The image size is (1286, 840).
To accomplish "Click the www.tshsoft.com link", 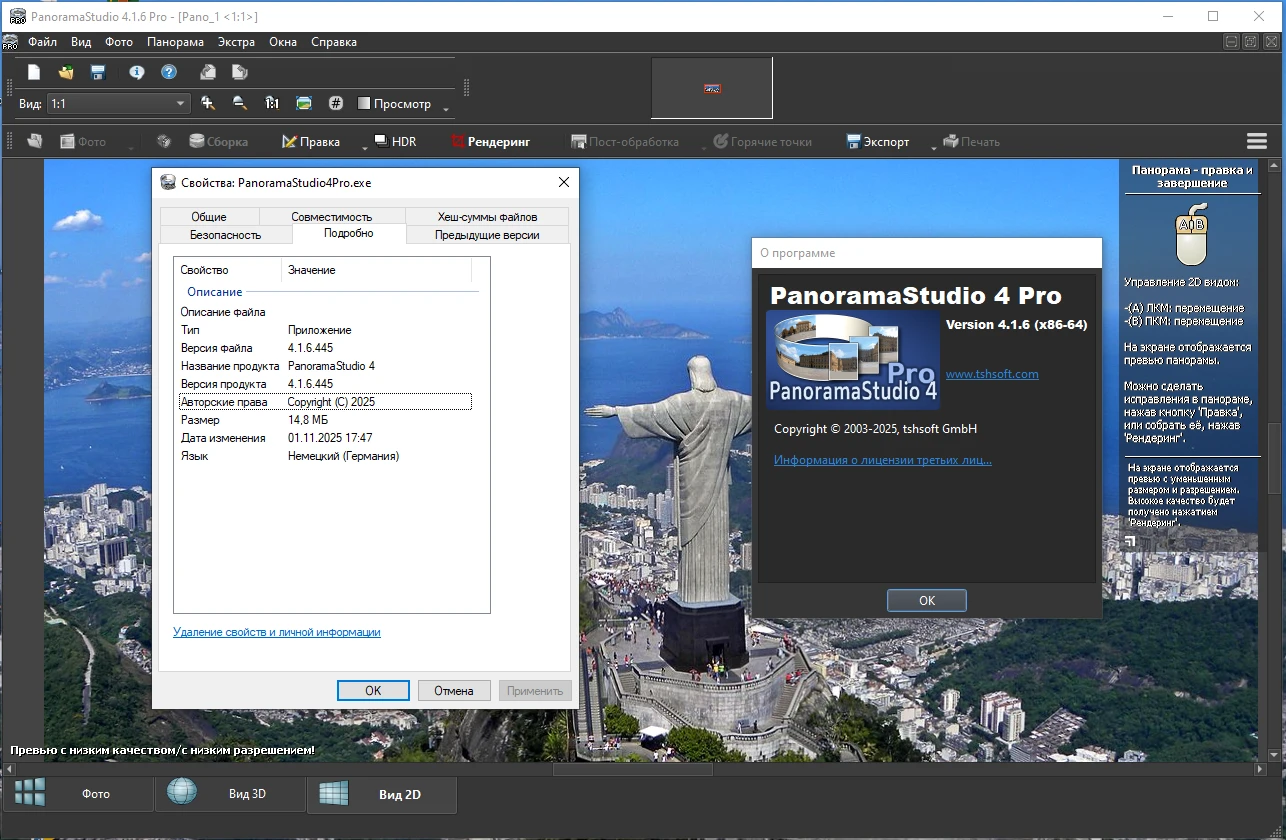I will coord(992,374).
